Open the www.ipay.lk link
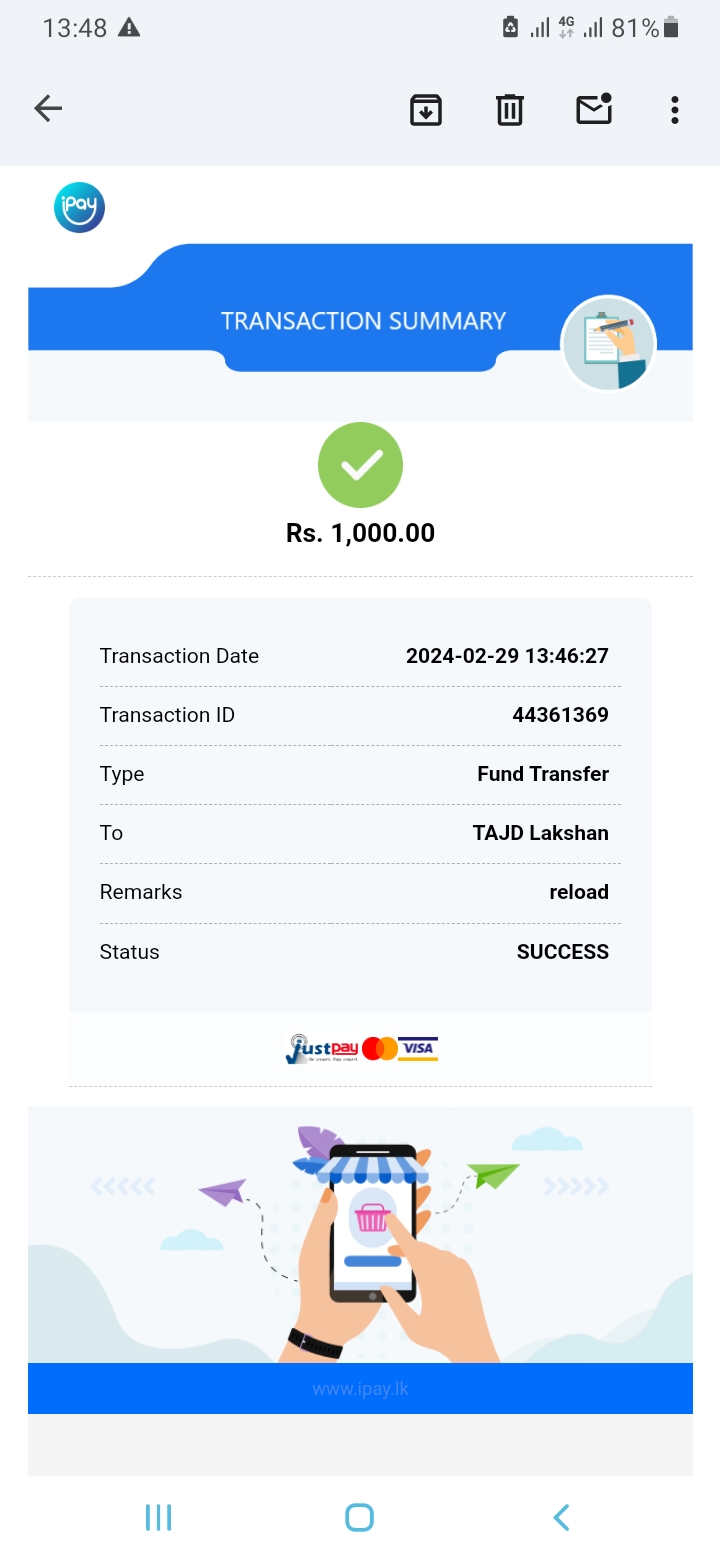This screenshot has width=720, height=1560. point(360,1389)
